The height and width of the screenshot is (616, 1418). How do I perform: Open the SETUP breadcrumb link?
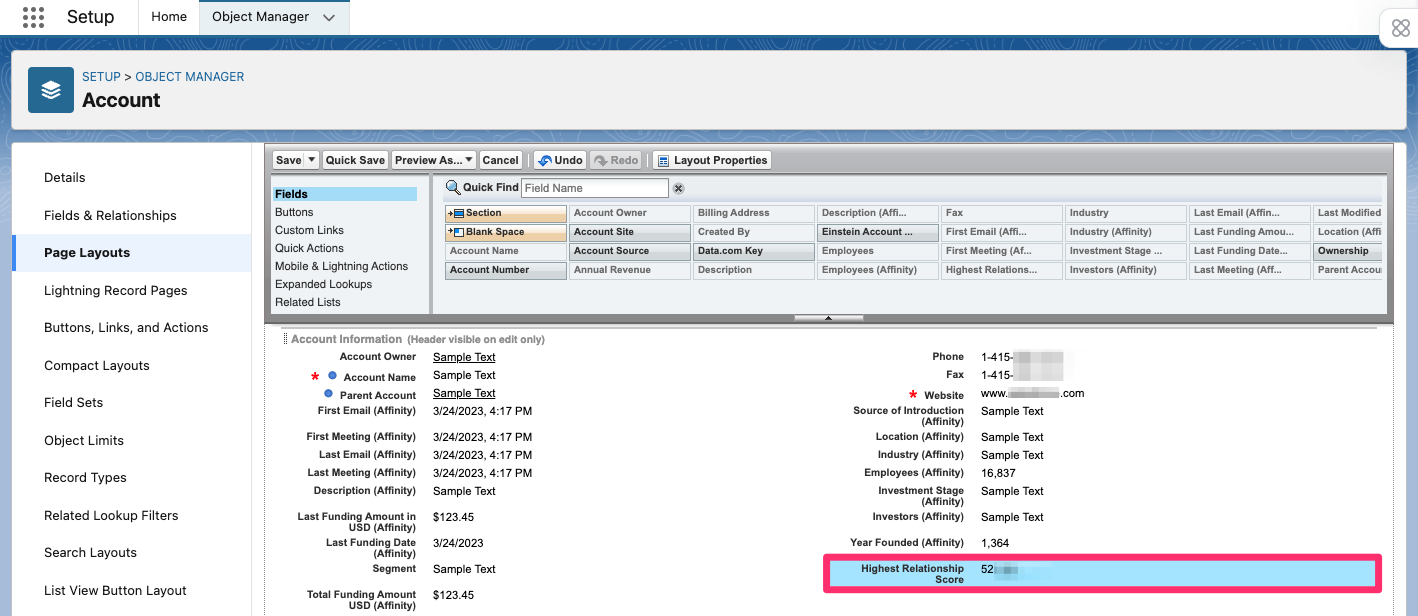(100, 76)
